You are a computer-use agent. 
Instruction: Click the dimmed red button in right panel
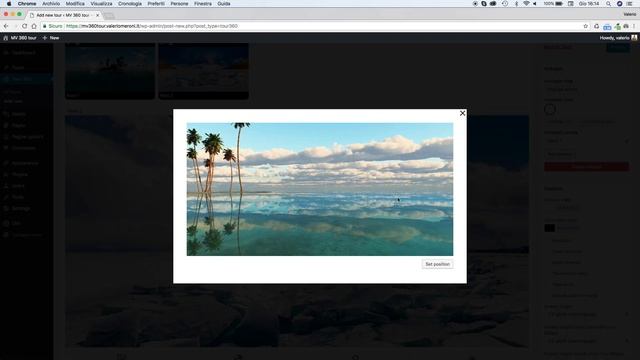coord(586,167)
